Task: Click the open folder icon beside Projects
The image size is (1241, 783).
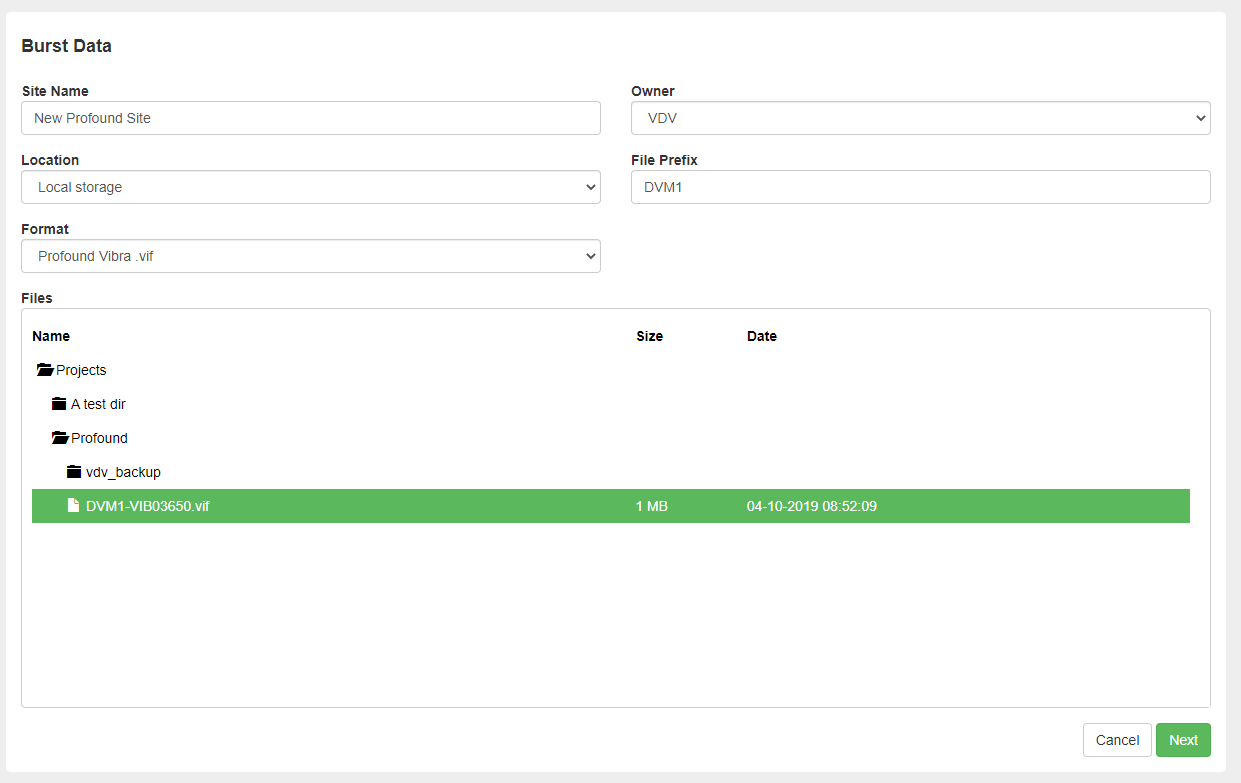Action: (x=45, y=370)
